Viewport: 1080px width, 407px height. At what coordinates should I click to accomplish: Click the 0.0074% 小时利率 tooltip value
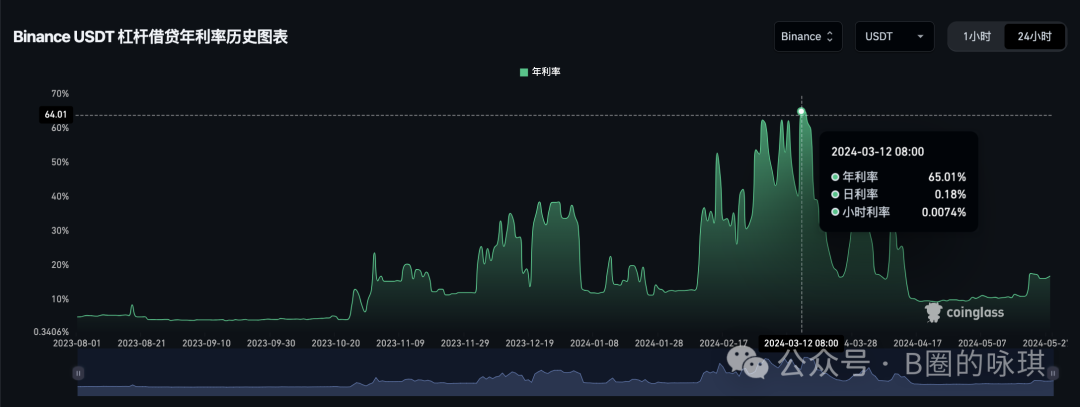tap(944, 213)
